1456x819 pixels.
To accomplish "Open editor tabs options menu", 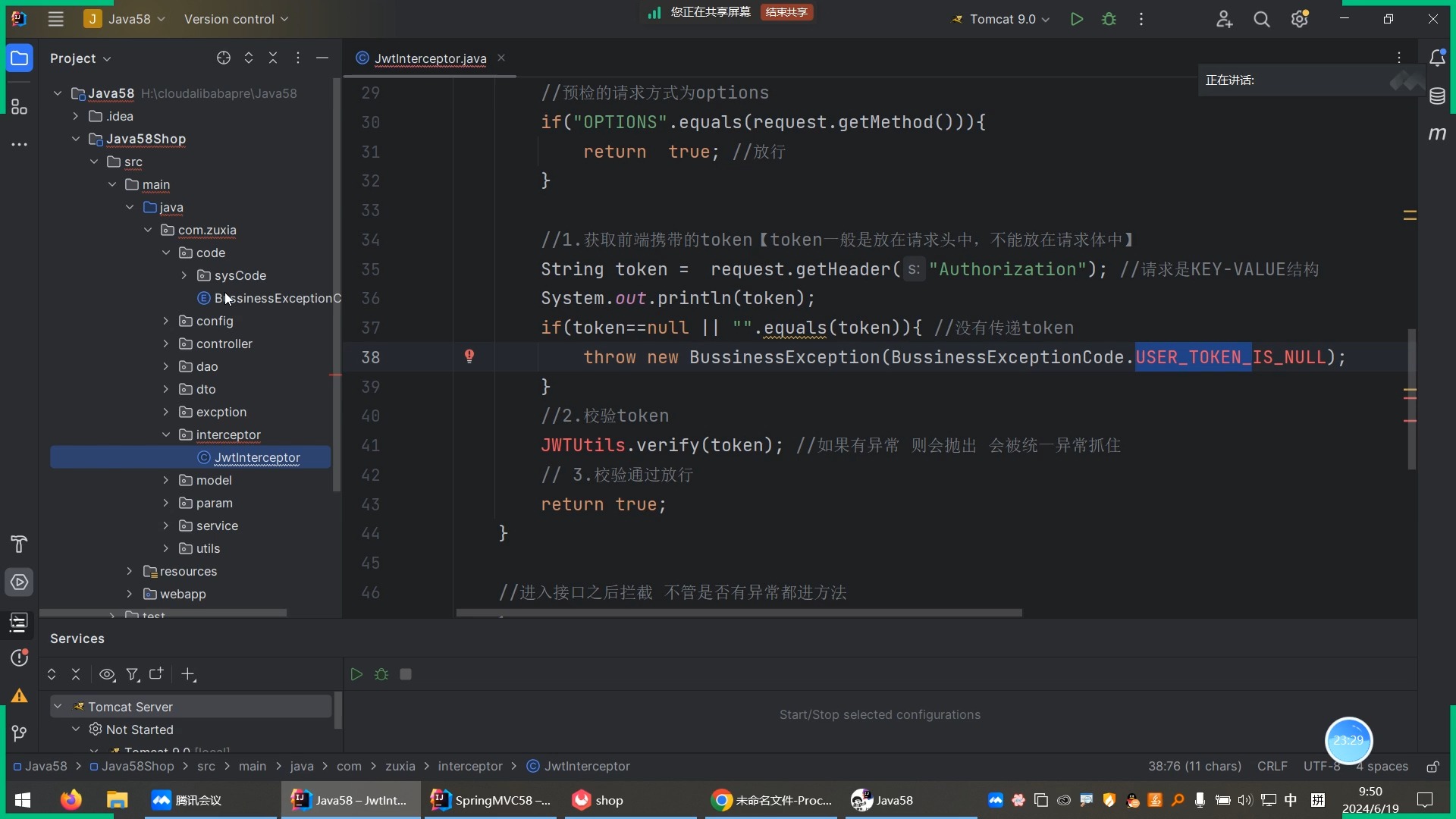I will click(x=1399, y=58).
